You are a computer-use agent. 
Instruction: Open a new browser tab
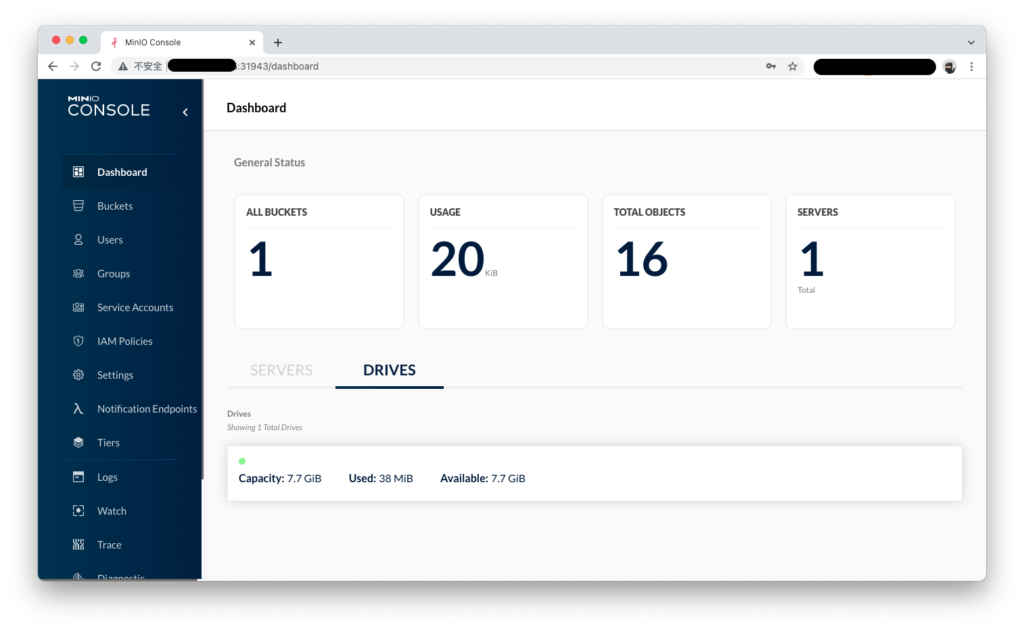[x=278, y=42]
